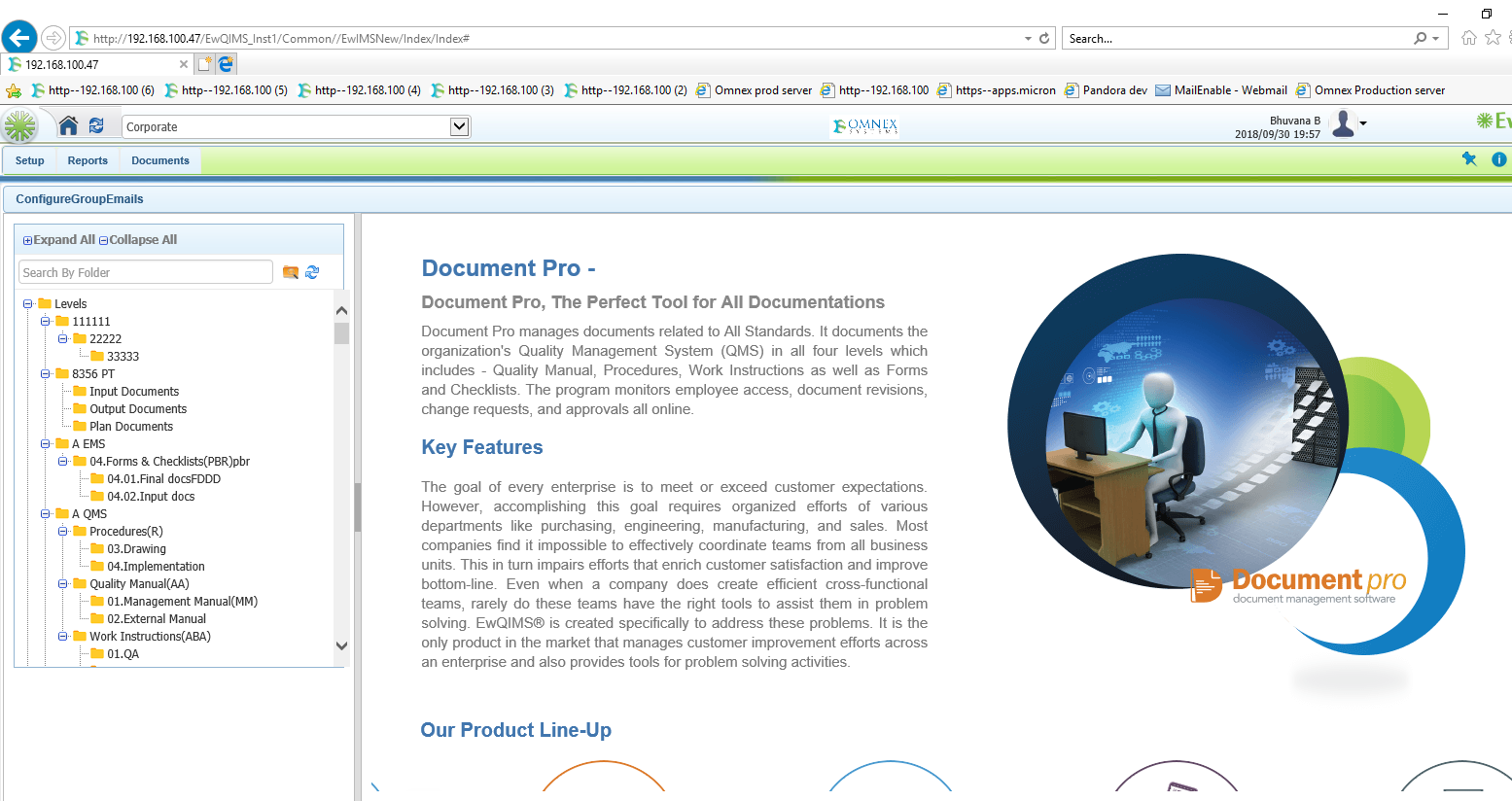1512x801 pixels.
Task: Collapse the Levels root node
Action: (x=28, y=304)
